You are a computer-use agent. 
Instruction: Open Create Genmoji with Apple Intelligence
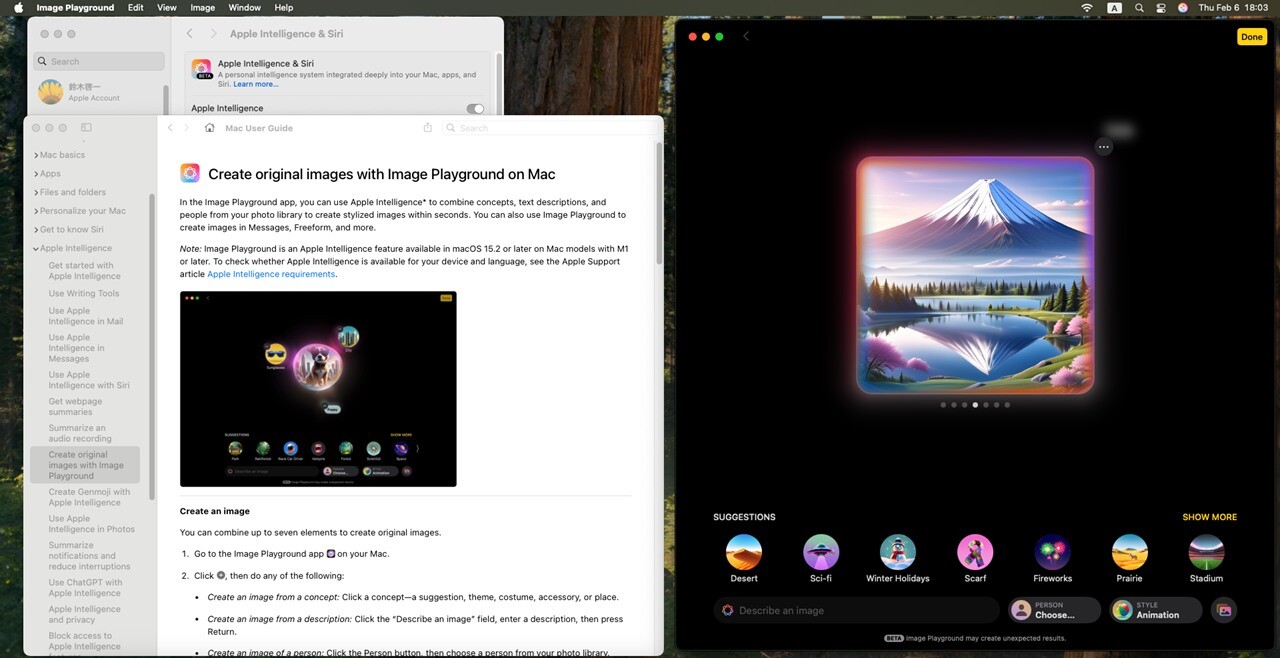click(x=89, y=497)
